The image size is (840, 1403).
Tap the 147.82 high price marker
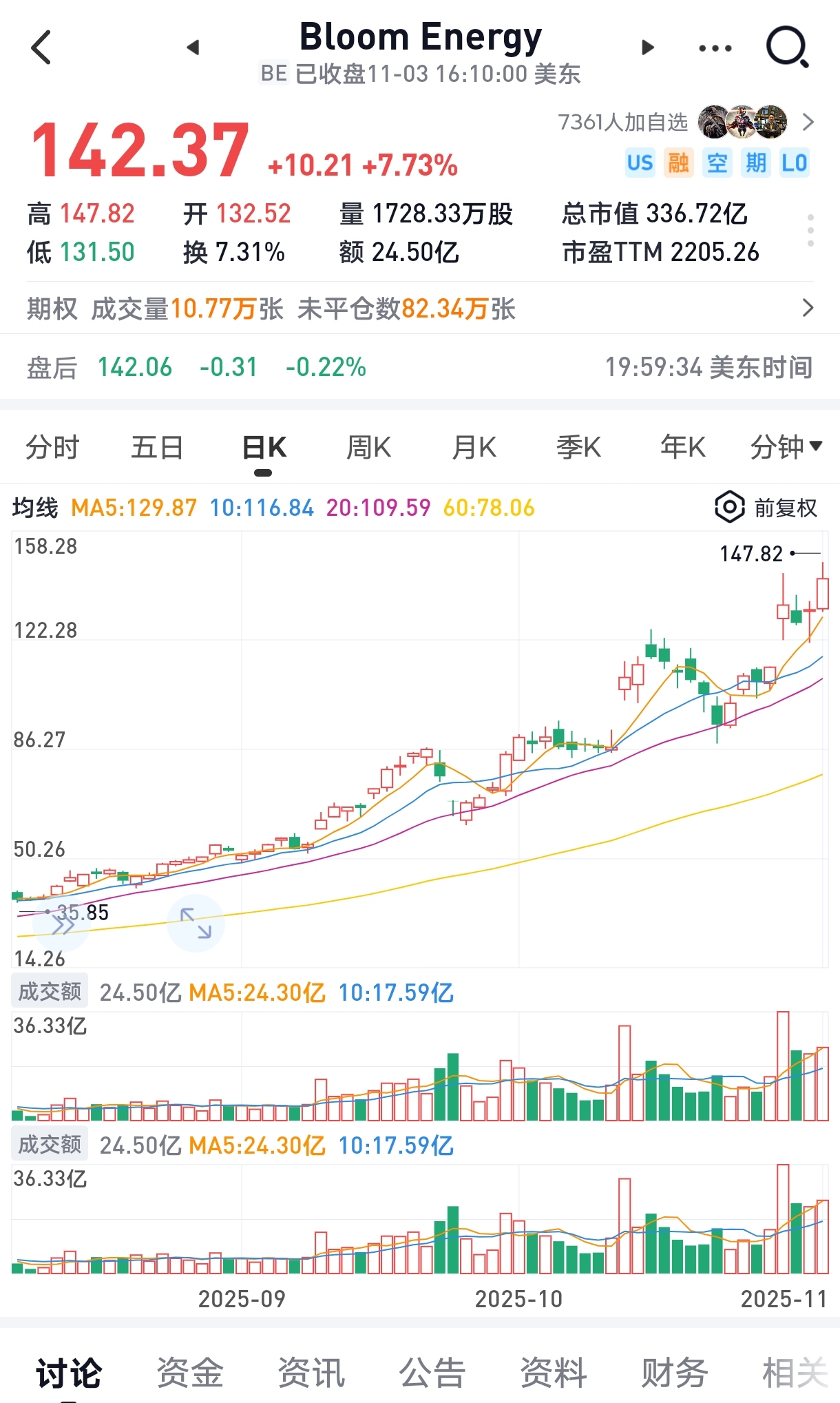751,554
